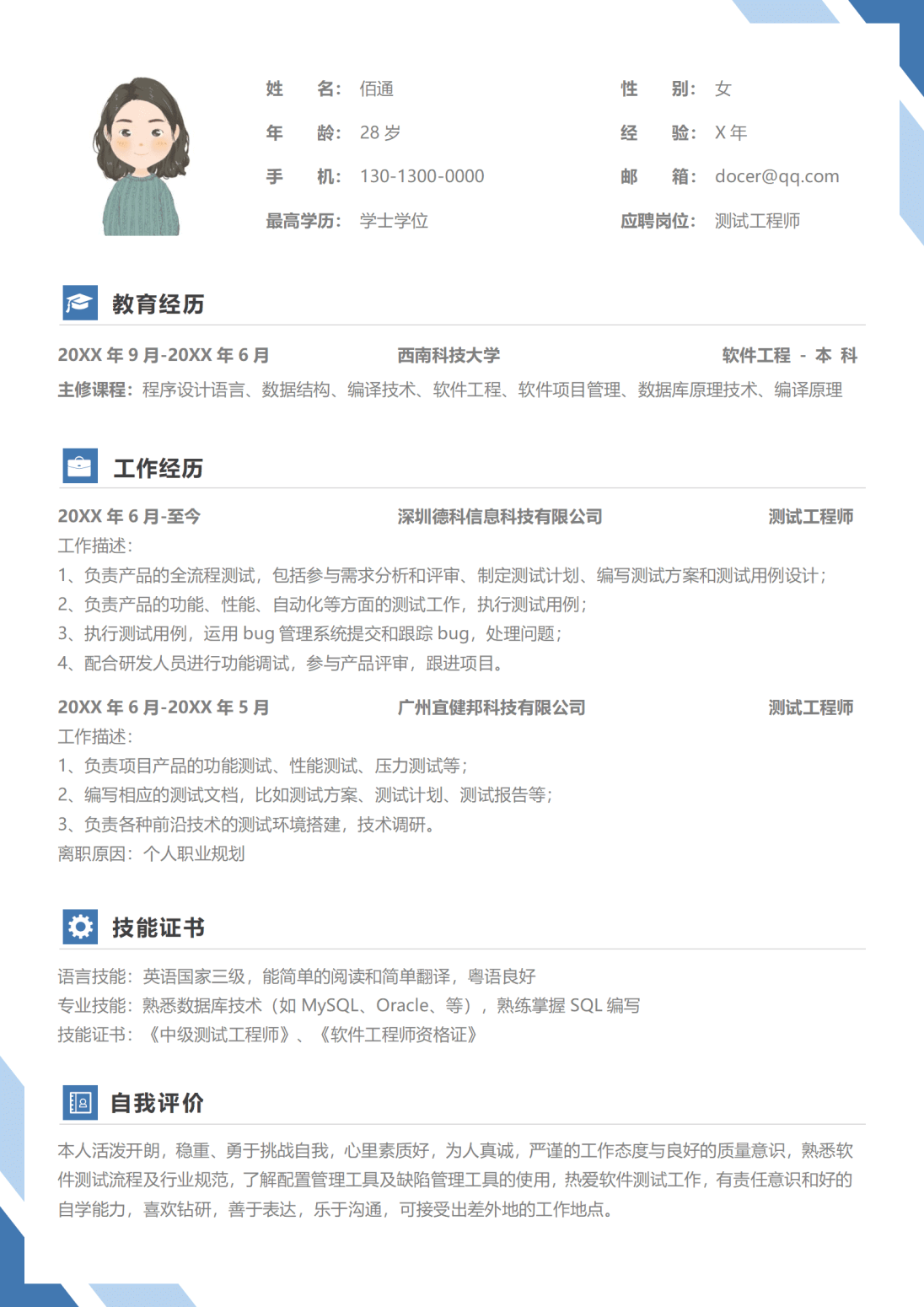Click the 手机 label

[304, 176]
